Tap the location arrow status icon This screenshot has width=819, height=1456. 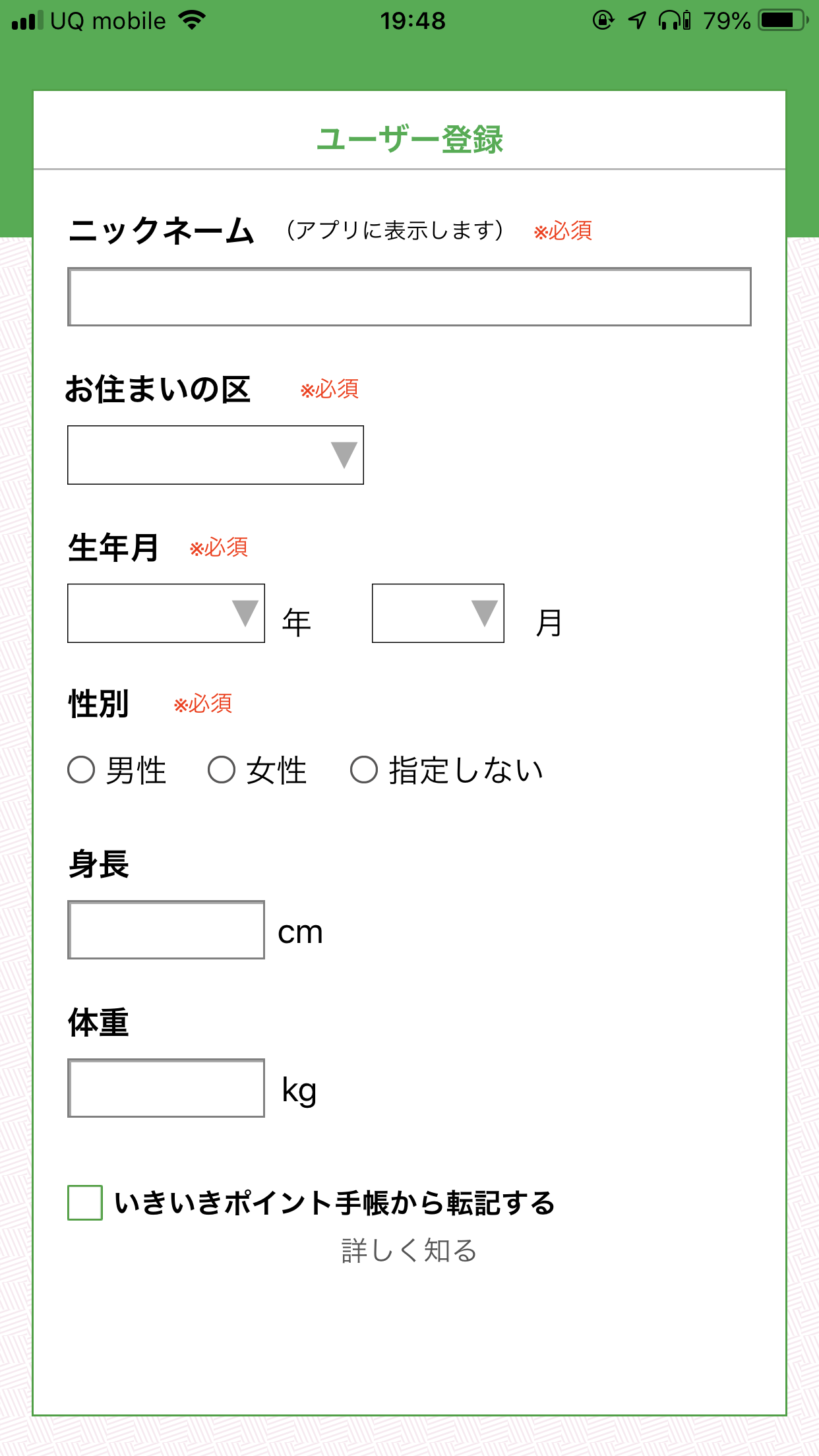coord(637,20)
